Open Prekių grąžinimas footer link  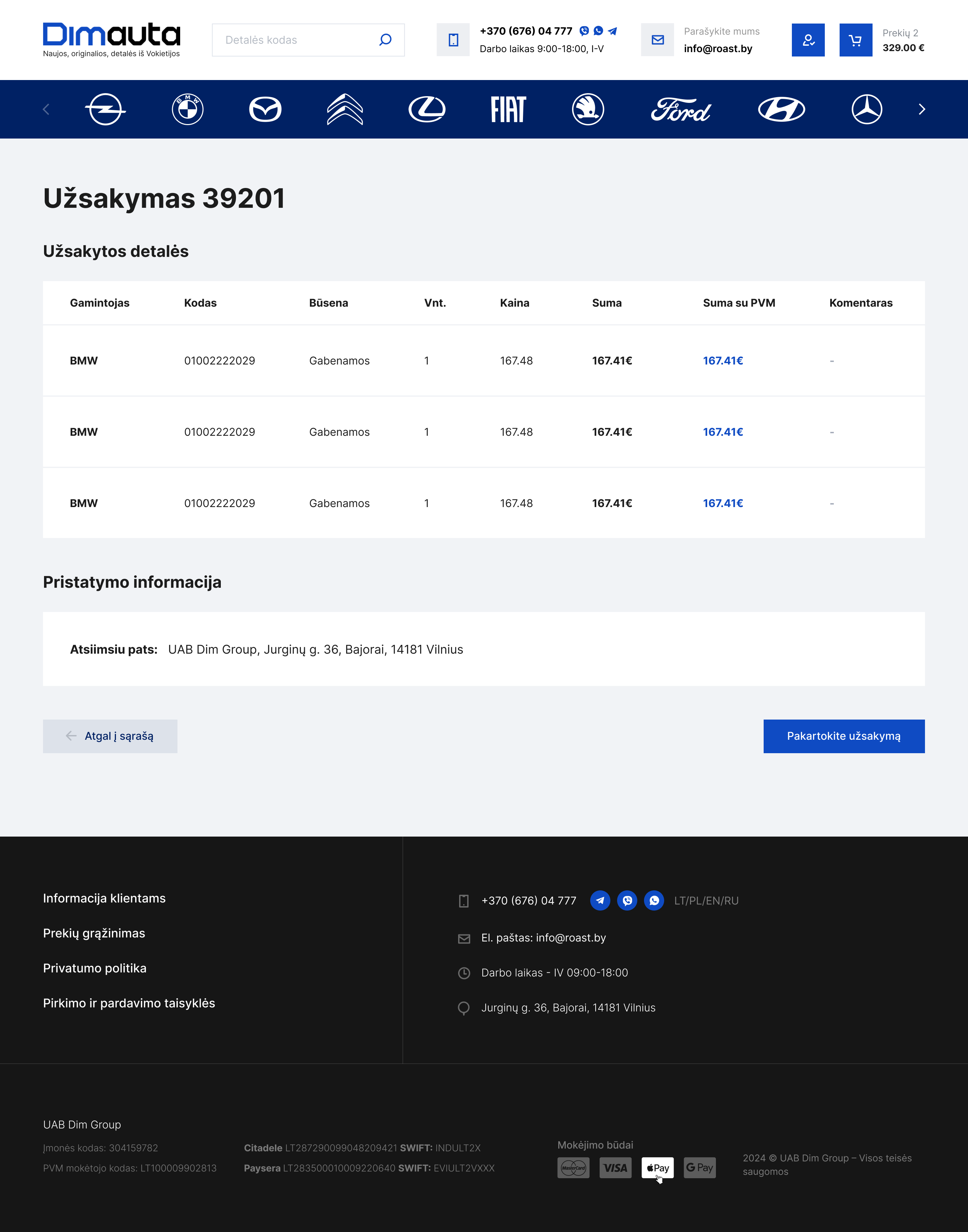click(94, 933)
